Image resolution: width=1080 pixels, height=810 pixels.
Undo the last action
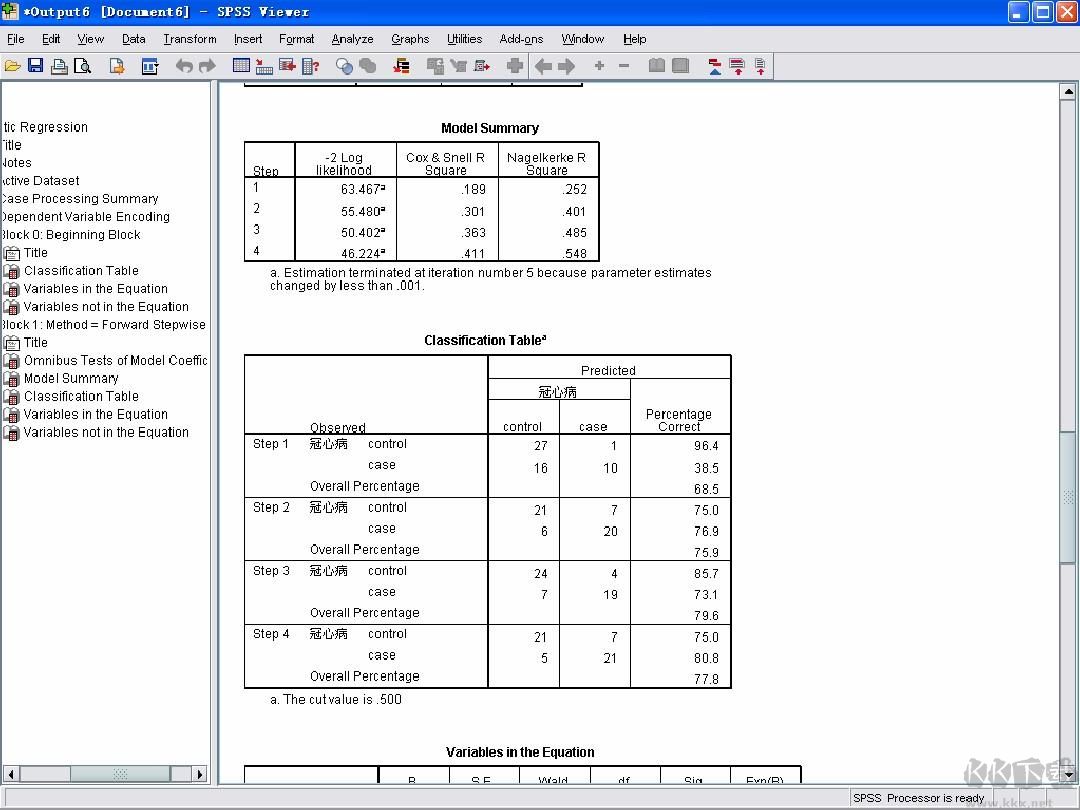click(184, 66)
